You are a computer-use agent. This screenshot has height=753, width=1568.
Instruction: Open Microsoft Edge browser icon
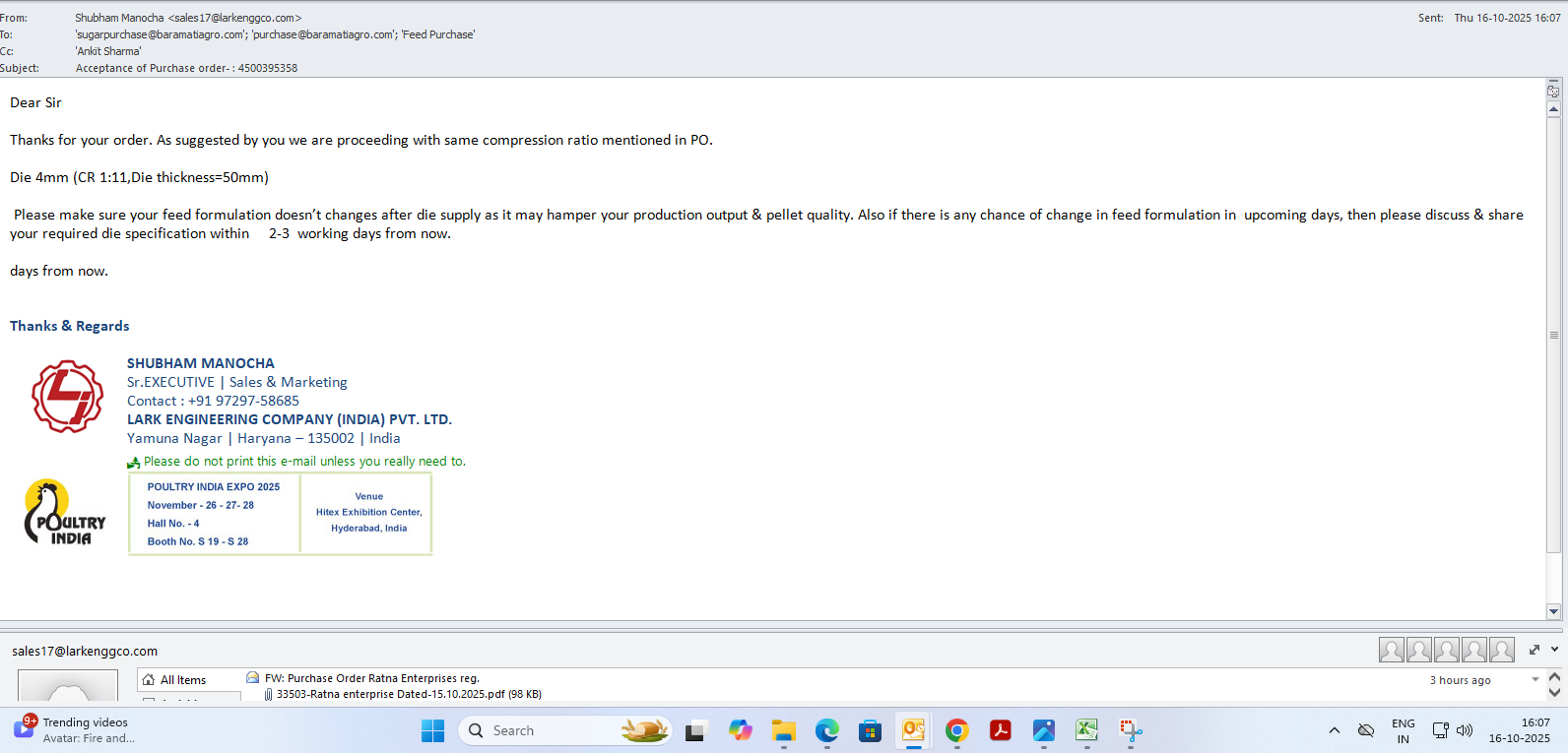click(826, 730)
